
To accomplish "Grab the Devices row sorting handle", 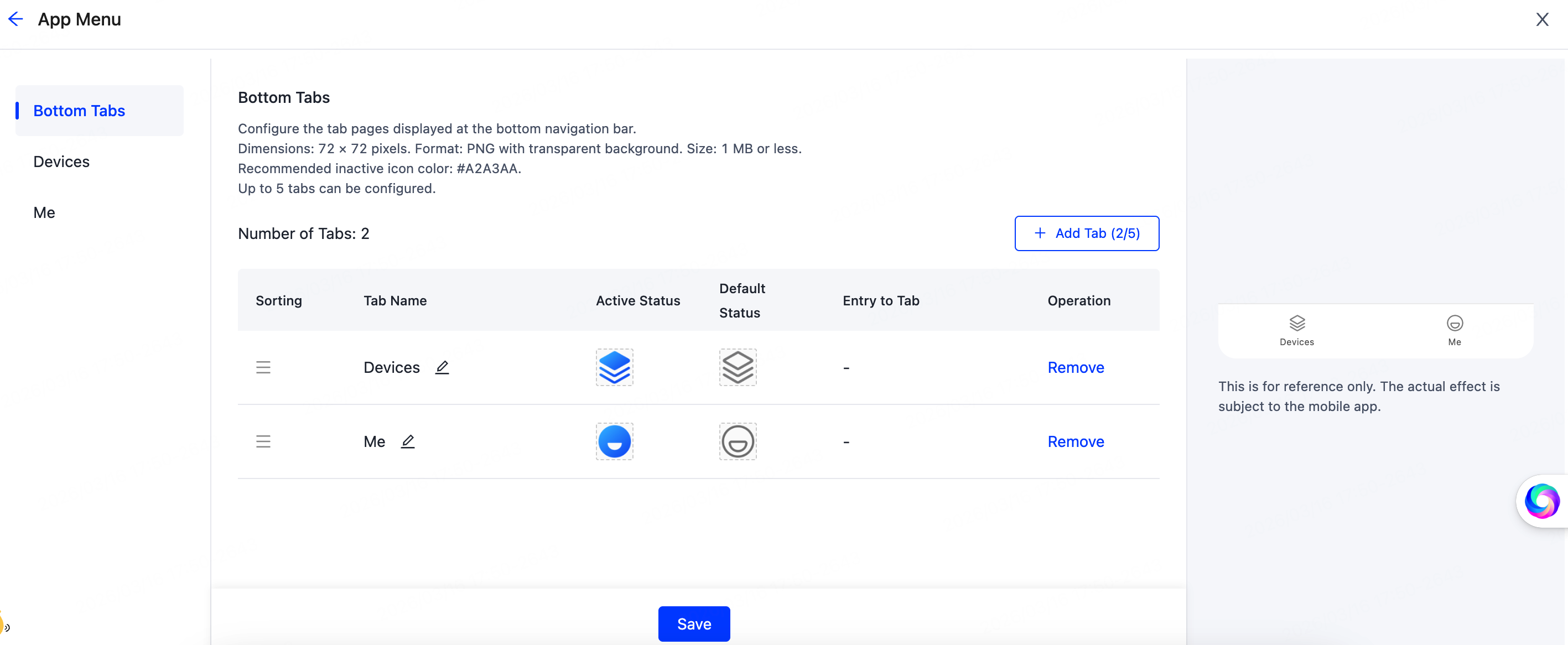I will [263, 367].
